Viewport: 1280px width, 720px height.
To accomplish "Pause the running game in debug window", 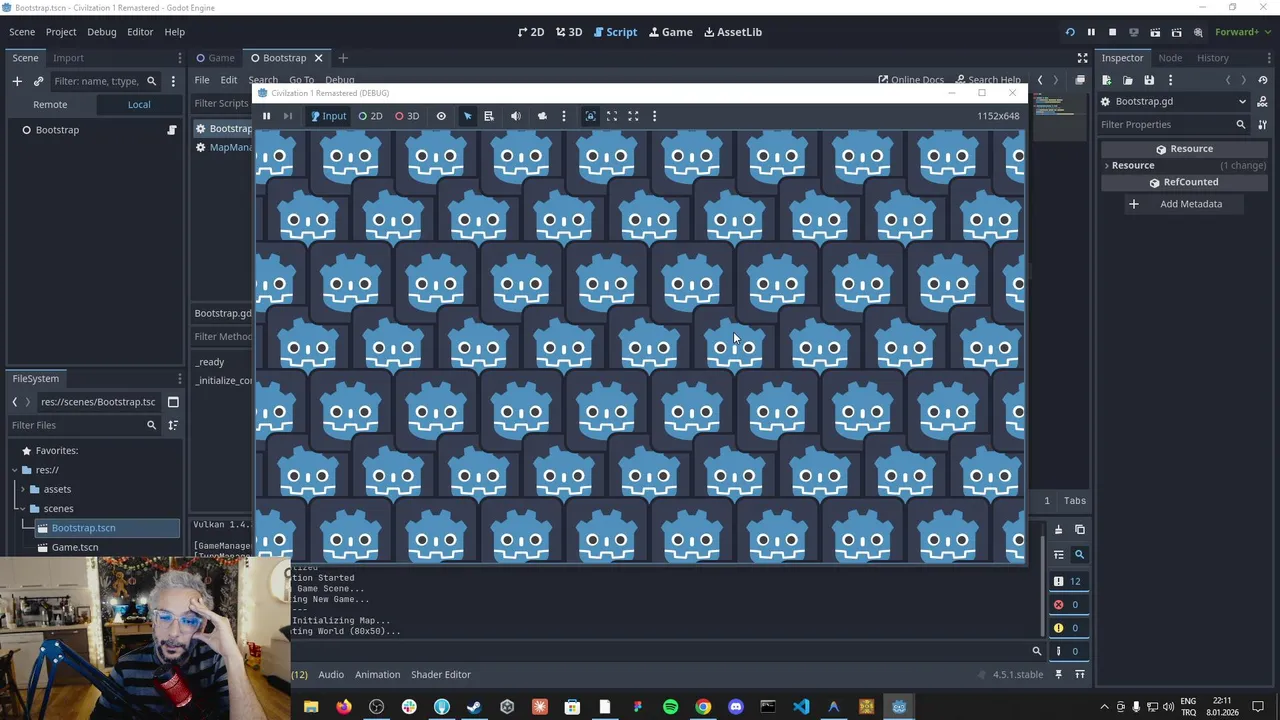I will tap(266, 116).
